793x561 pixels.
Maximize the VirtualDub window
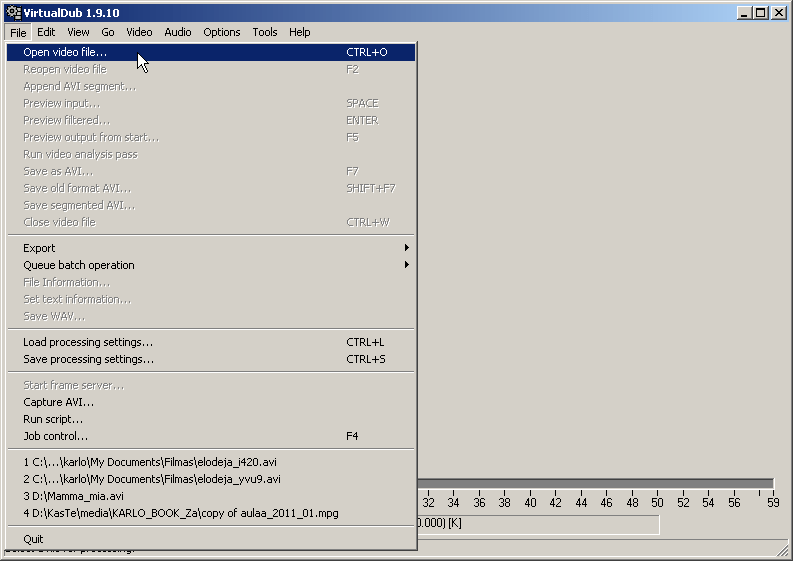(760, 13)
